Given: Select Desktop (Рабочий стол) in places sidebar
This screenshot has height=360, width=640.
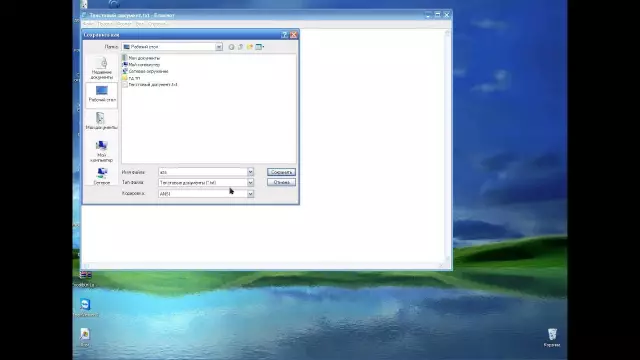Looking at the screenshot, I should tap(102, 95).
